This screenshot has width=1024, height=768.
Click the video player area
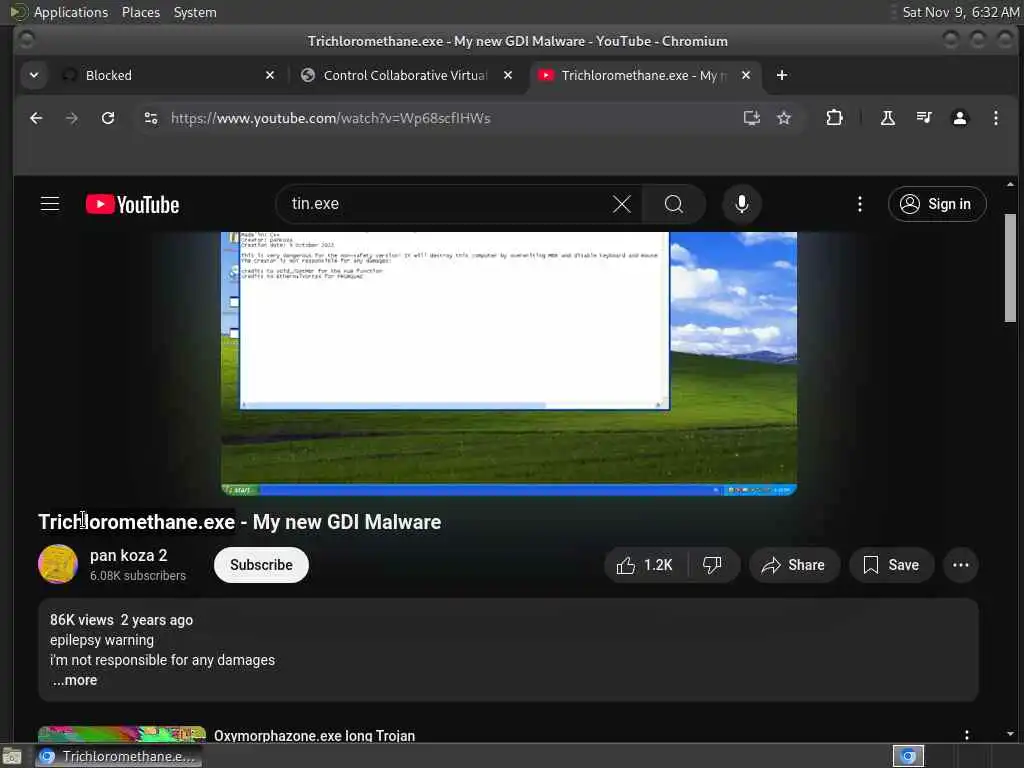(x=509, y=364)
